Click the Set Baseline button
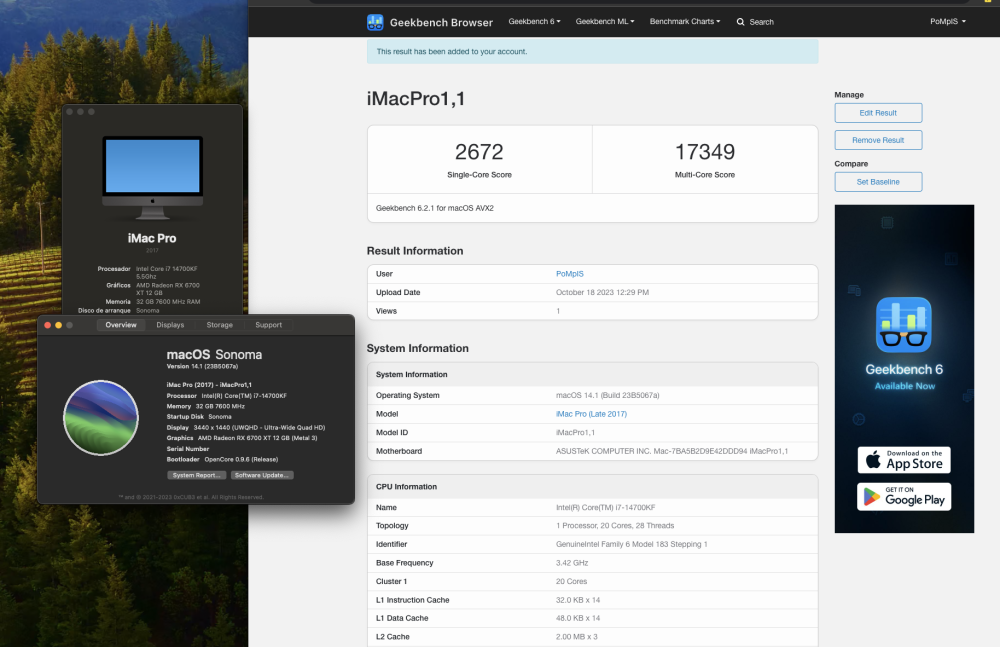Screen dimensions: 1000x647 point(878,182)
